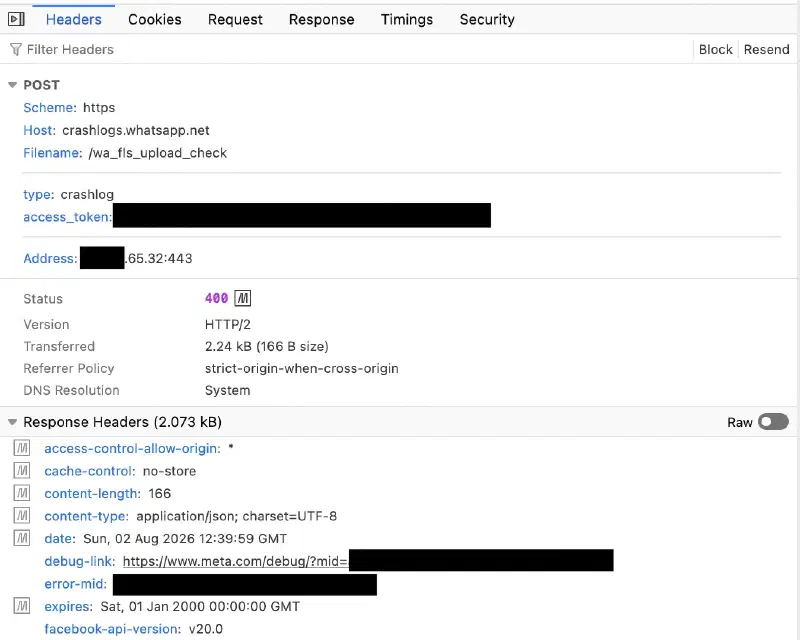Collapse the Response Headers section
This screenshot has width=800, height=640.
(13, 422)
